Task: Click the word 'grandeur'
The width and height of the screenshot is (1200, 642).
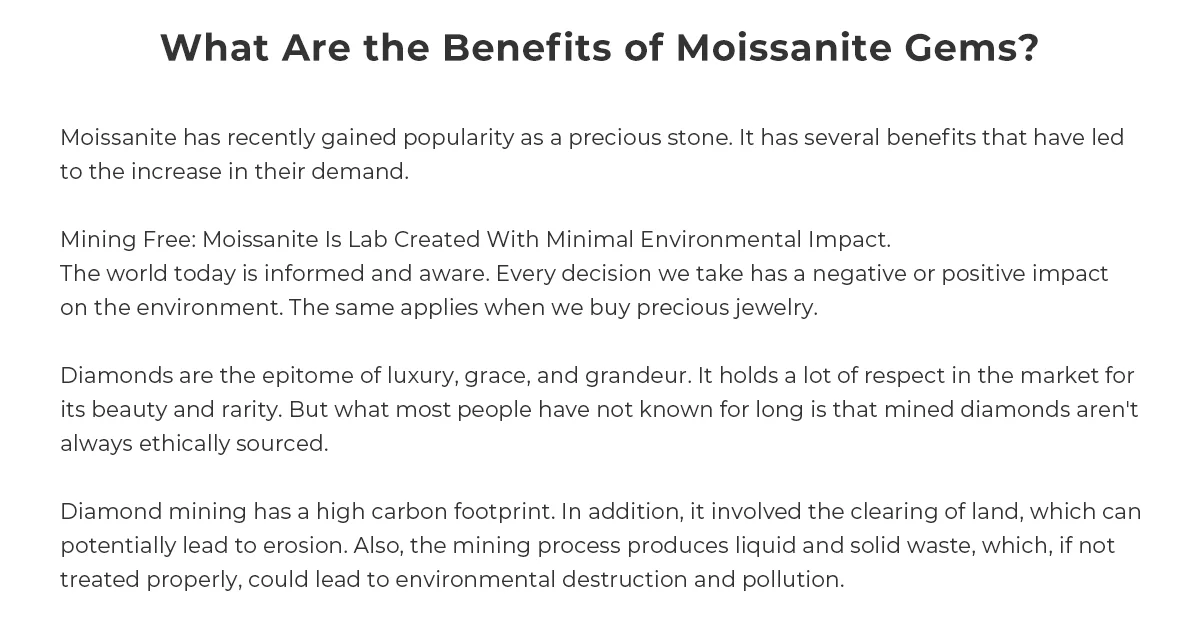Action: 636,376
